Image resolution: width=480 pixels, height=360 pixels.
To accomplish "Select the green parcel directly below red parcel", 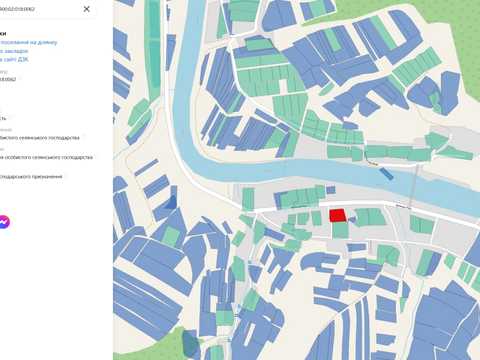I will [340, 230].
